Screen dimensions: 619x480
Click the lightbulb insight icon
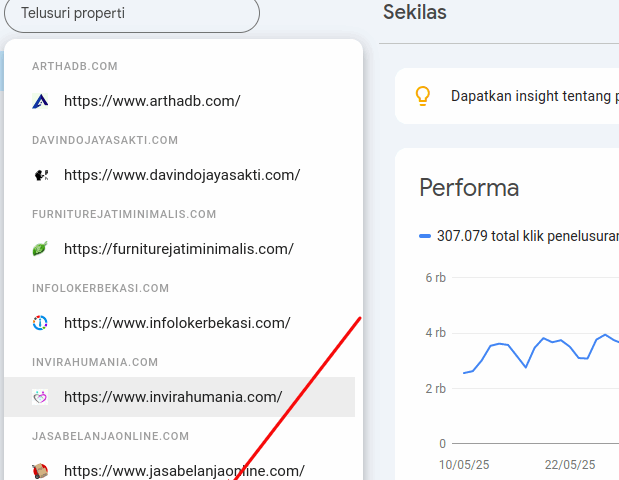coord(423,96)
